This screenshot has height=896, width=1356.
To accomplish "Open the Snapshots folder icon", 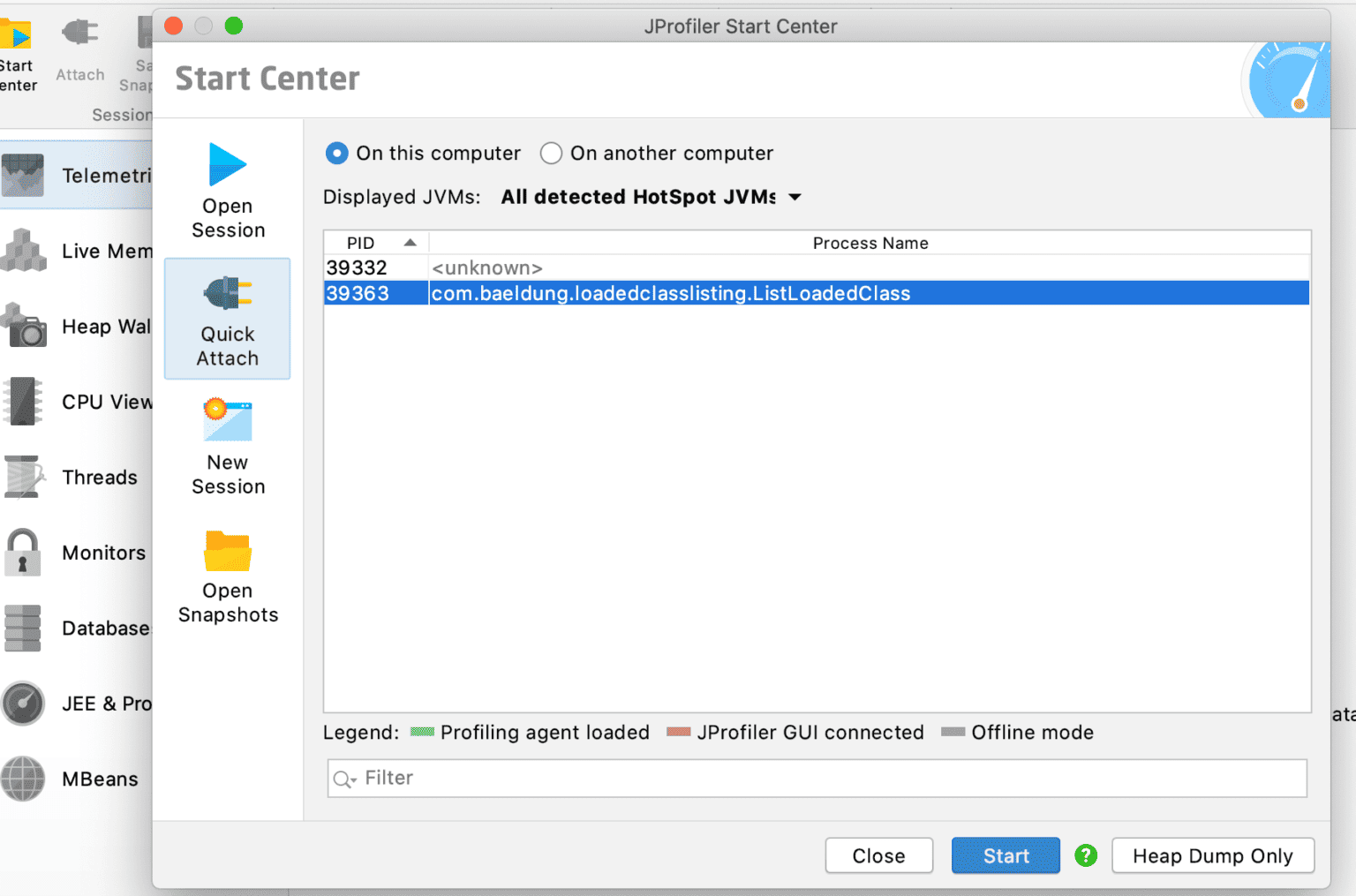I will point(227,551).
